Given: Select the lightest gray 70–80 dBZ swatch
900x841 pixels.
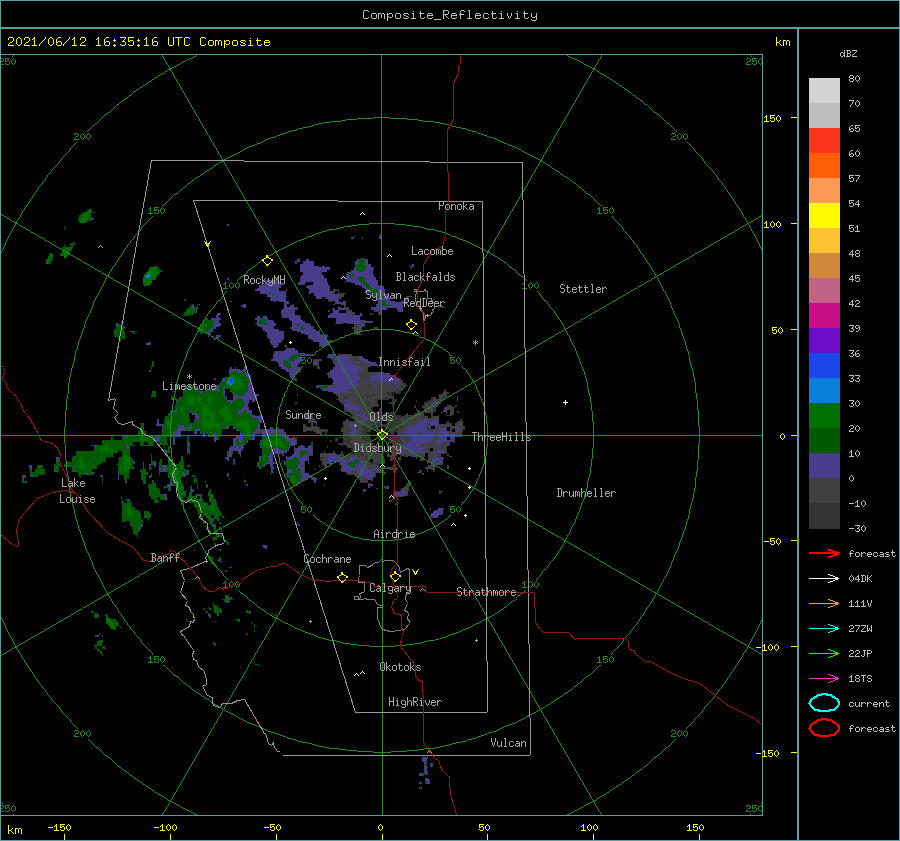Looking at the screenshot, I should (x=824, y=90).
